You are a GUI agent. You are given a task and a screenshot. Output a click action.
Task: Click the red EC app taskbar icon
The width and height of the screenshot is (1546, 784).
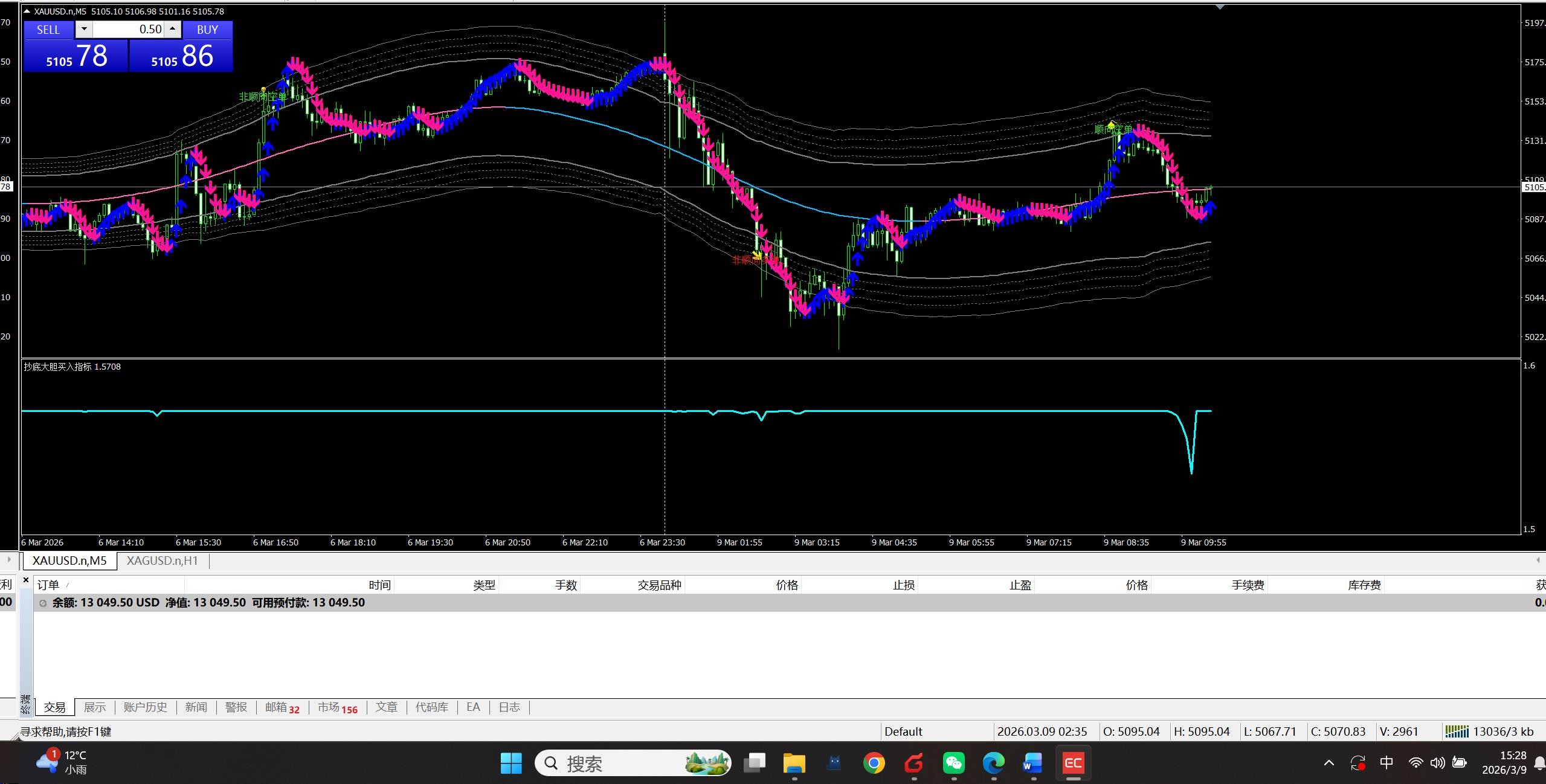coord(1072,763)
